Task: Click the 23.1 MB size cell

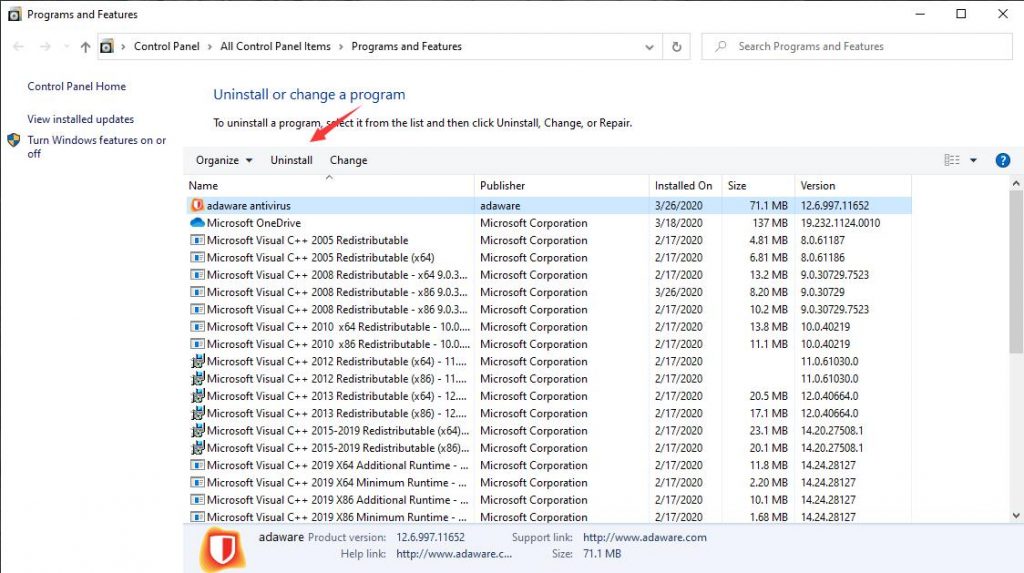Action: point(769,431)
